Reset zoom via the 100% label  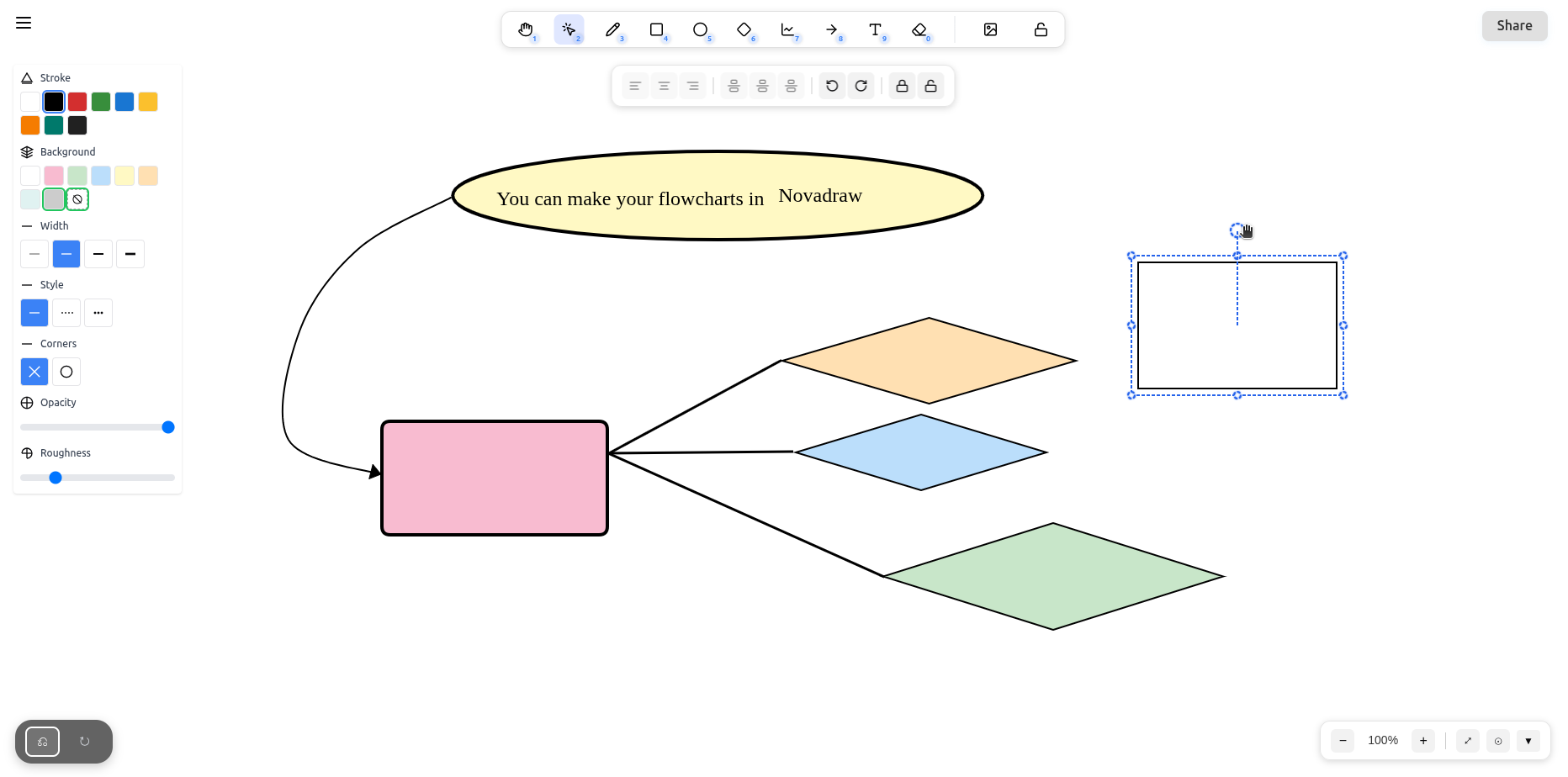(x=1383, y=741)
